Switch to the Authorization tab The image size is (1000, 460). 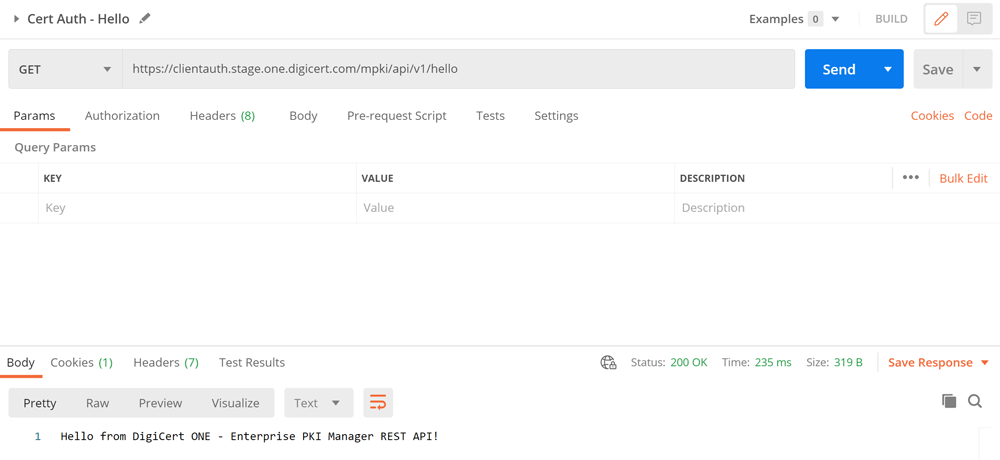coord(122,116)
